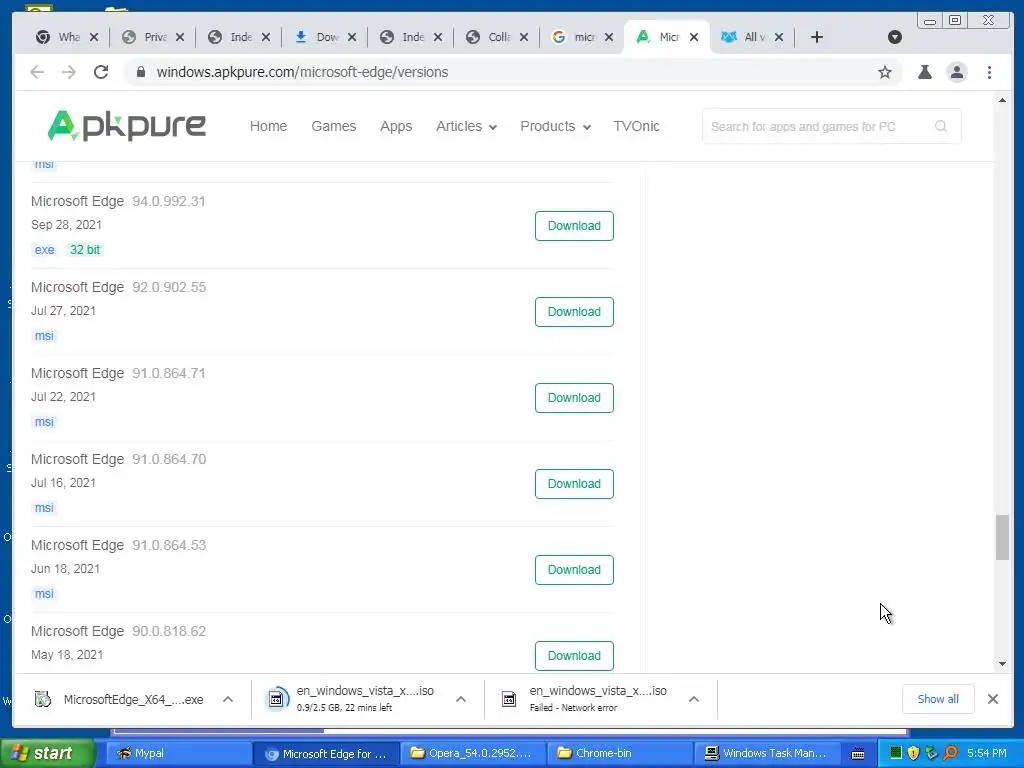Screen dimensions: 1024x768
Task: Bookmark this page with the star icon
Action: click(x=885, y=72)
